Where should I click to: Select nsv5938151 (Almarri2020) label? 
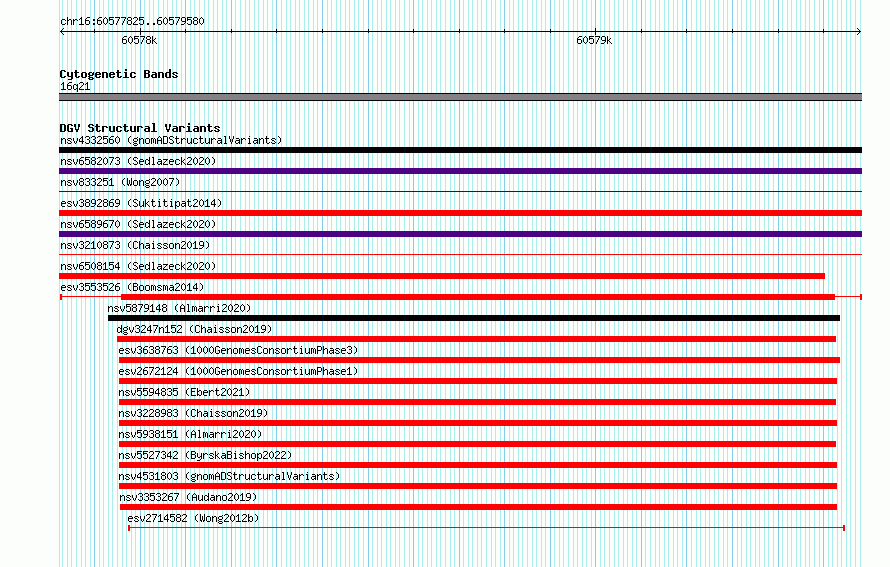[190, 434]
